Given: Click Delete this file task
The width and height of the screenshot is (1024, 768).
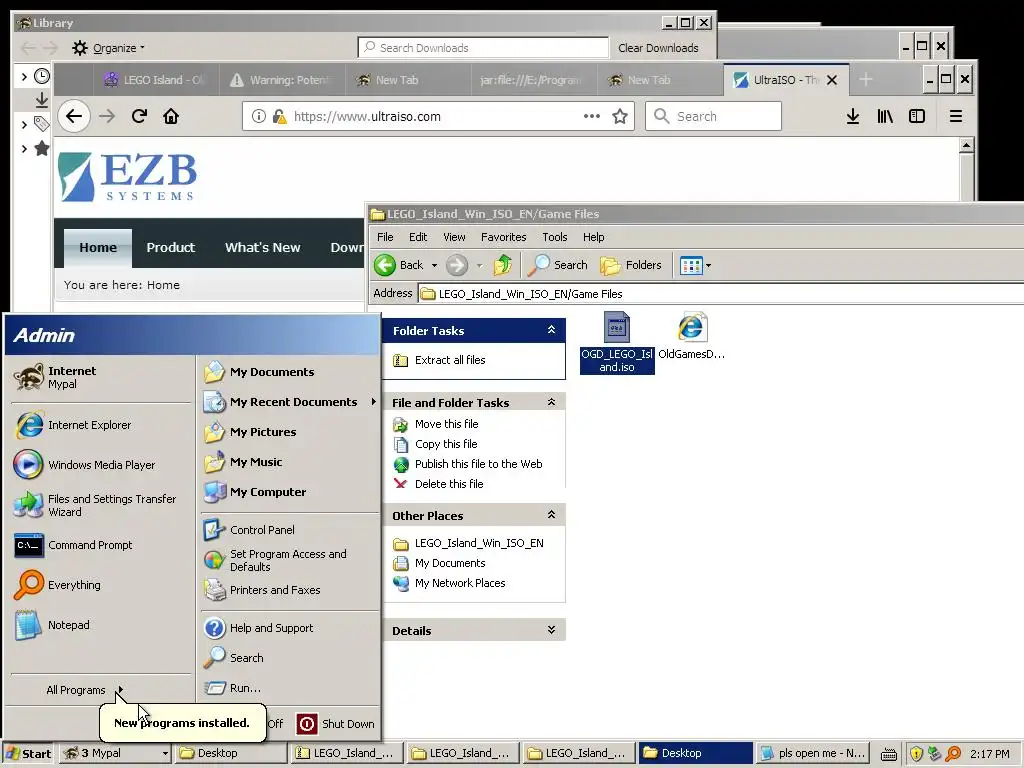Looking at the screenshot, I should [449, 484].
